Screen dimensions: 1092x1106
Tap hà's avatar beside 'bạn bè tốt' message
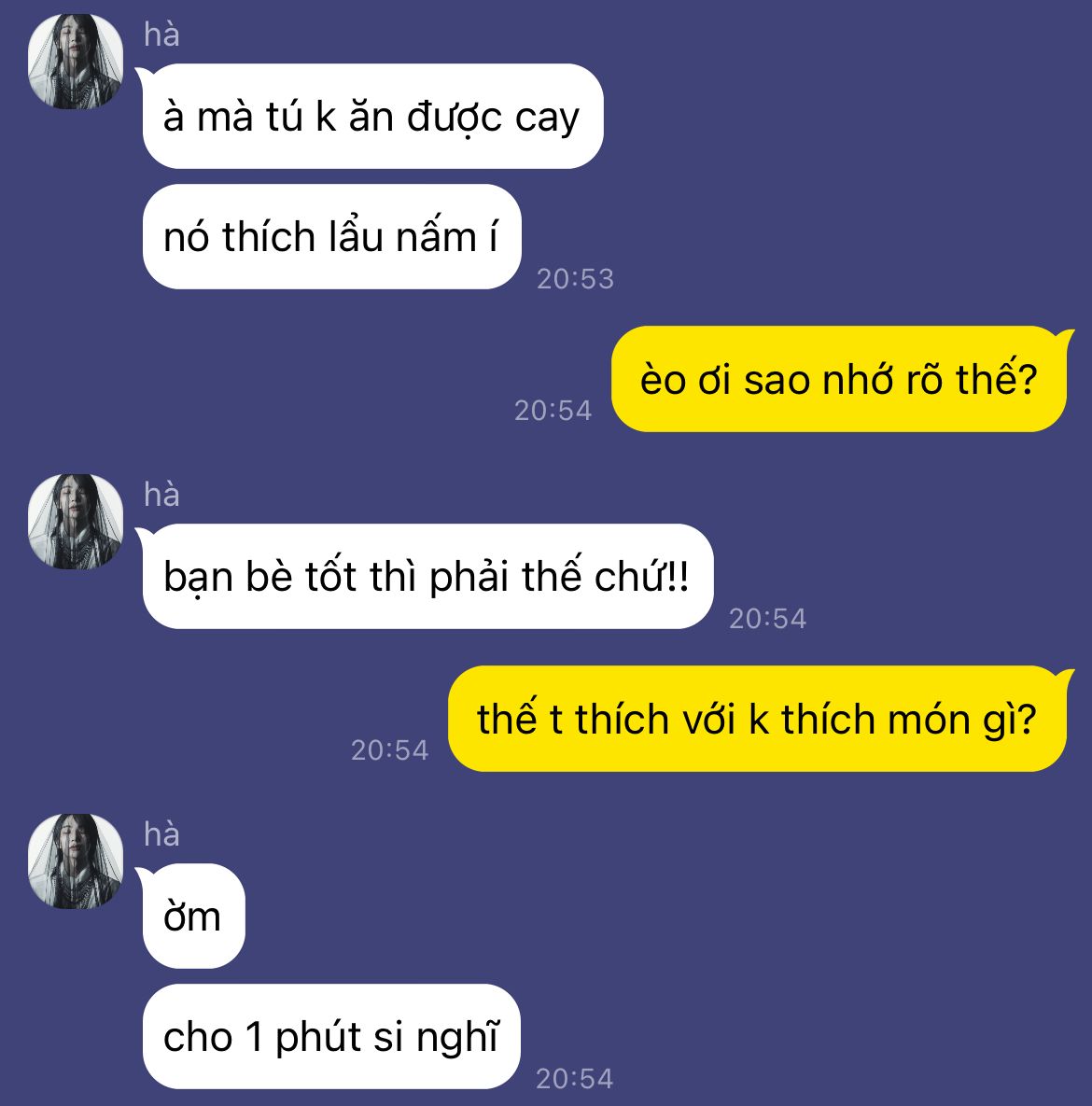point(76,521)
